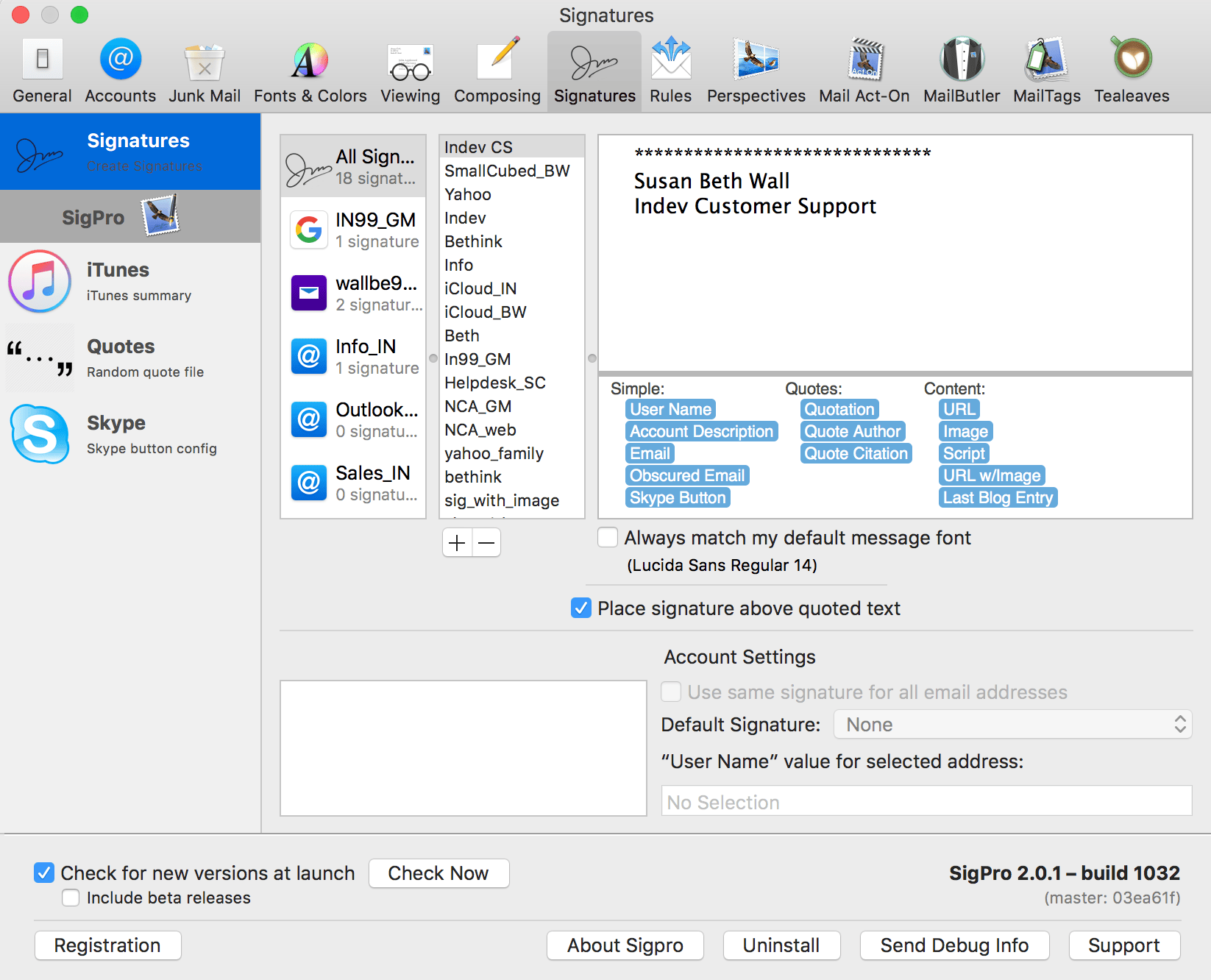Open Support
This screenshot has width=1211, height=980.
pyautogui.click(x=1124, y=945)
